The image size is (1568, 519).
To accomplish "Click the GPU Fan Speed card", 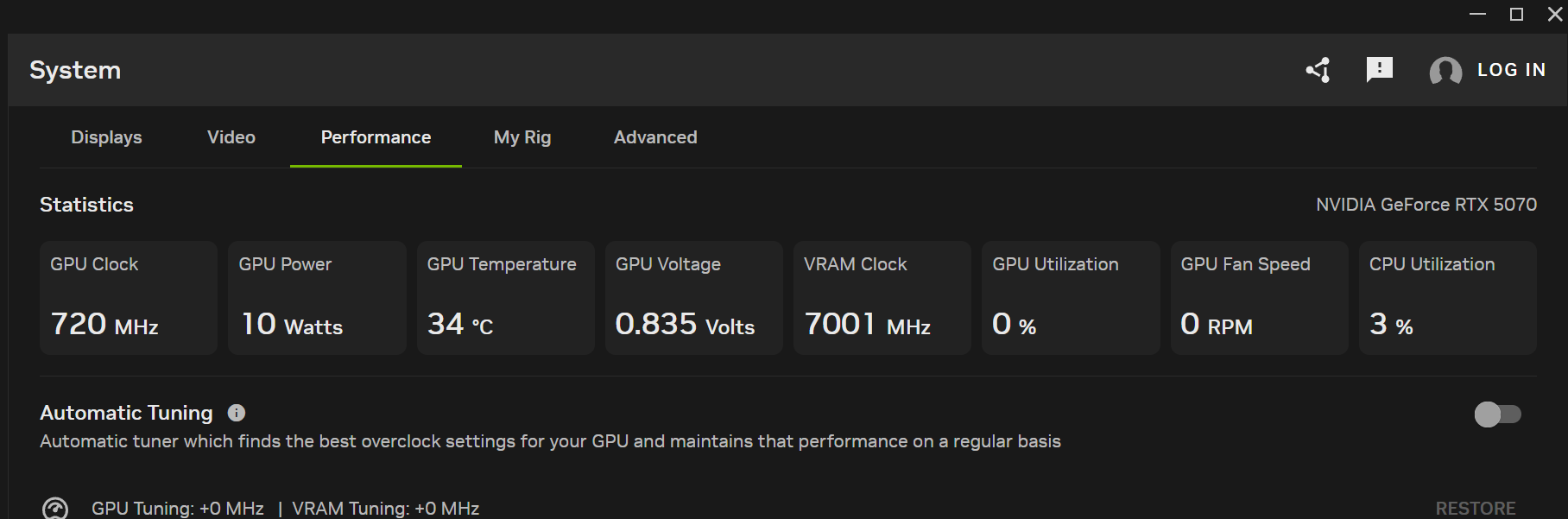I will [x=1259, y=298].
